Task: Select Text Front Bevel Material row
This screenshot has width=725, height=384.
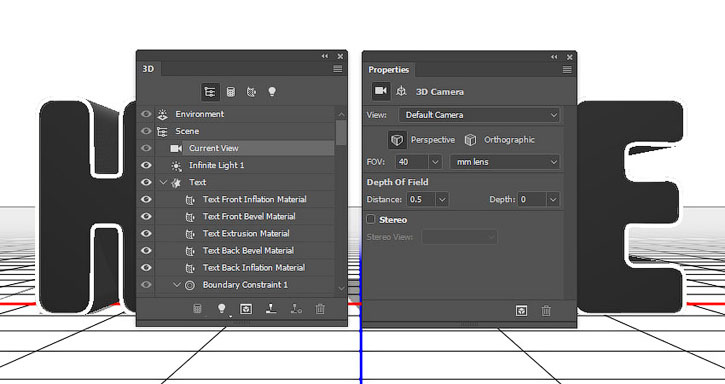Action: click(x=244, y=217)
